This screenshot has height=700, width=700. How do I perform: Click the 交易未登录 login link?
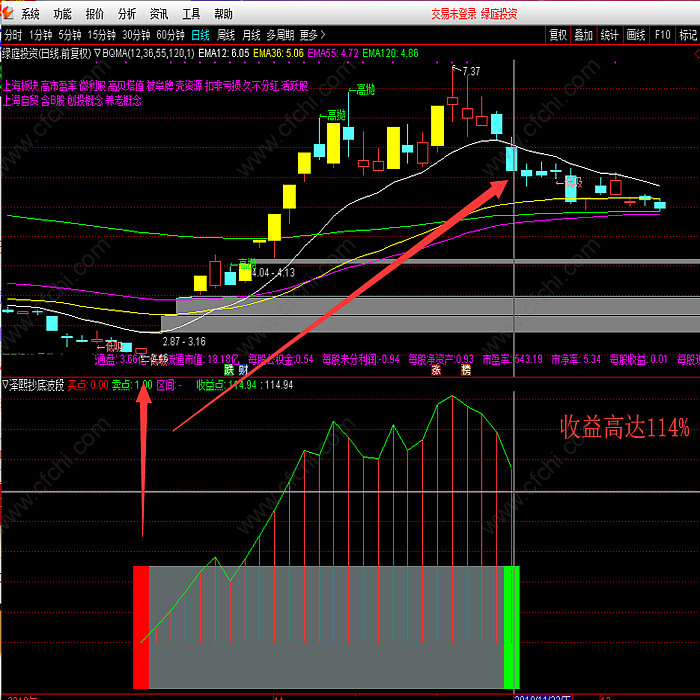pyautogui.click(x=454, y=14)
